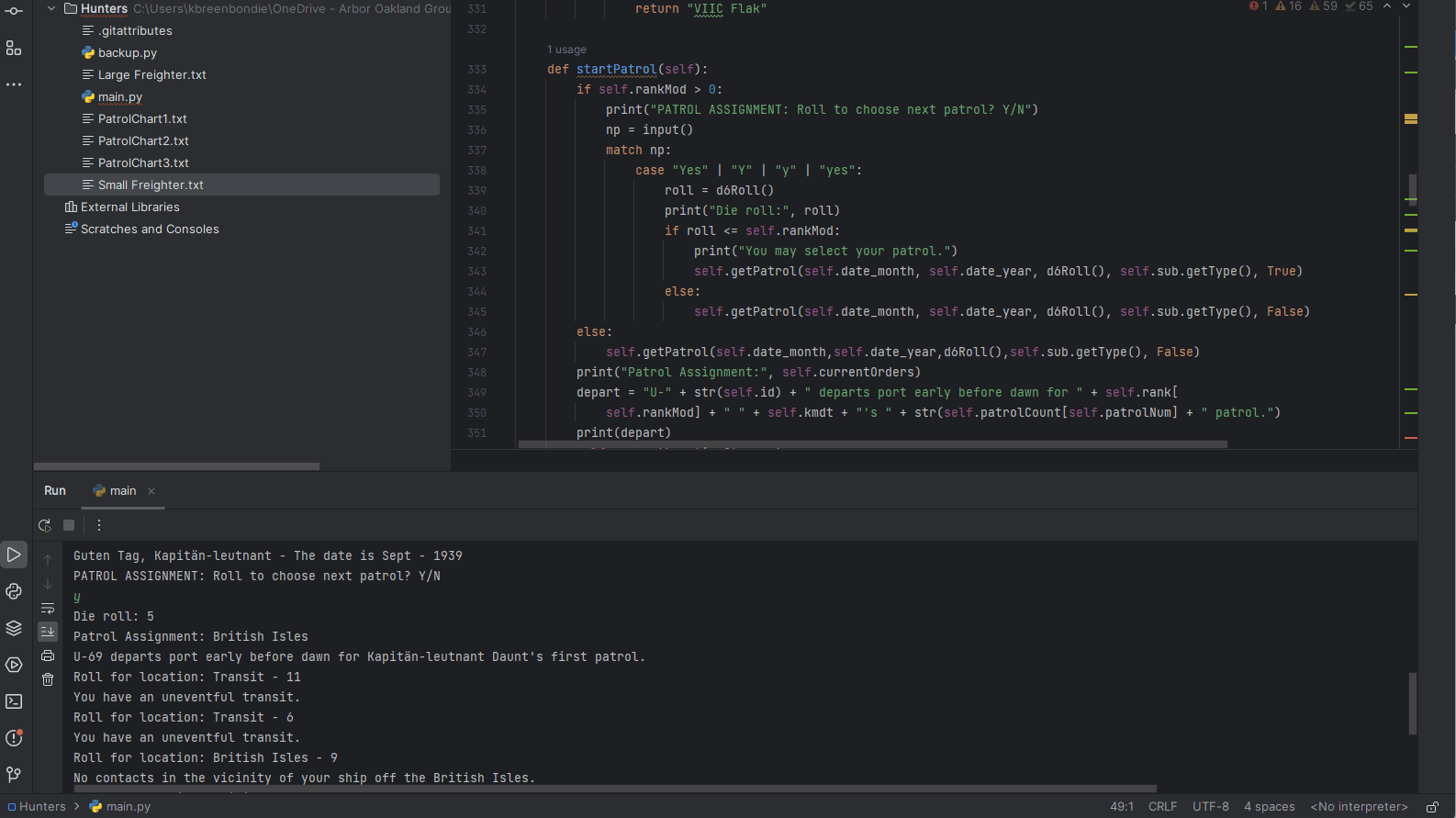The height and width of the screenshot is (818, 1456).
Task: Open the Terminal tool window
Action: coord(14,701)
